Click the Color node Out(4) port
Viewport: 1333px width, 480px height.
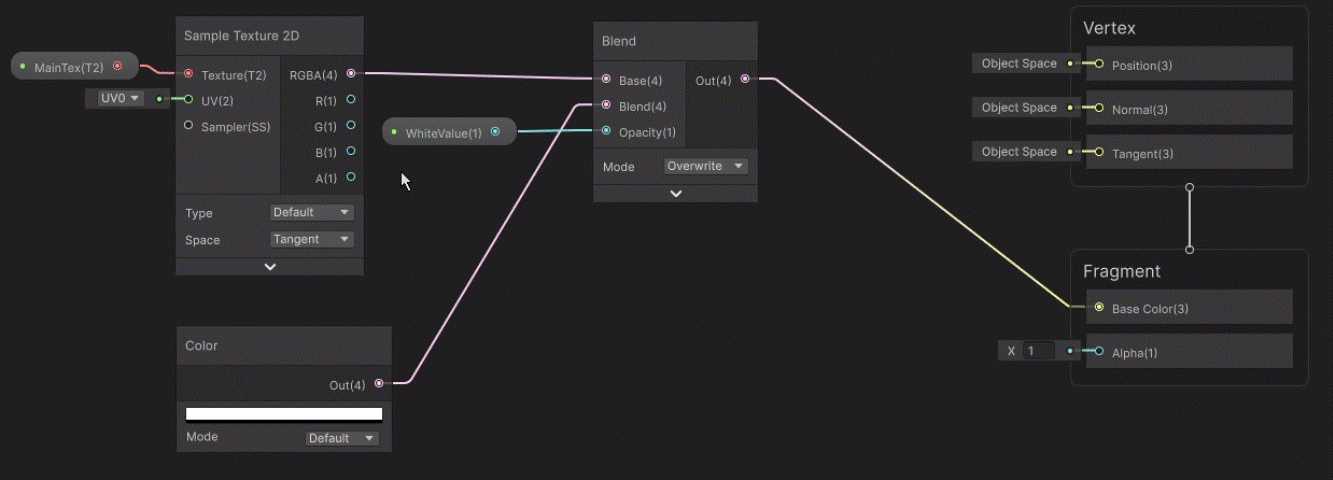[379, 383]
